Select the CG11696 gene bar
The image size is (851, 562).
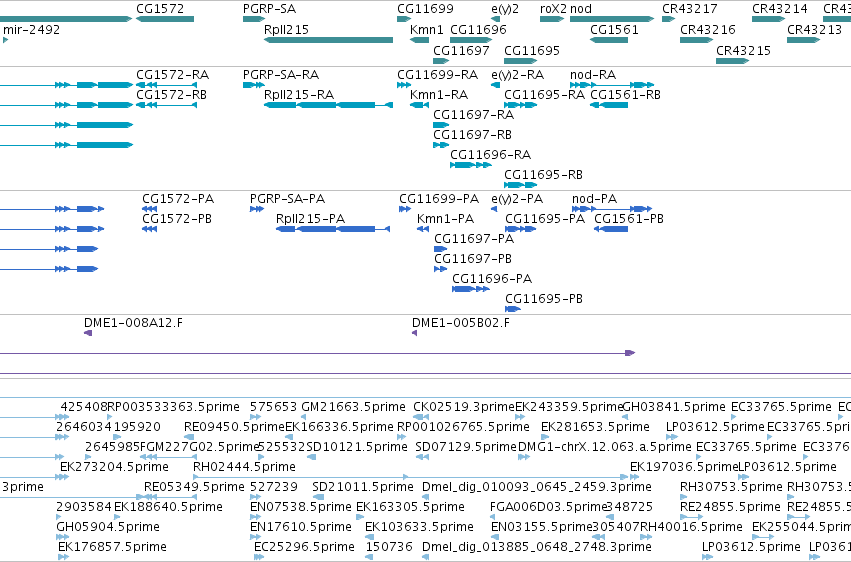471,40
